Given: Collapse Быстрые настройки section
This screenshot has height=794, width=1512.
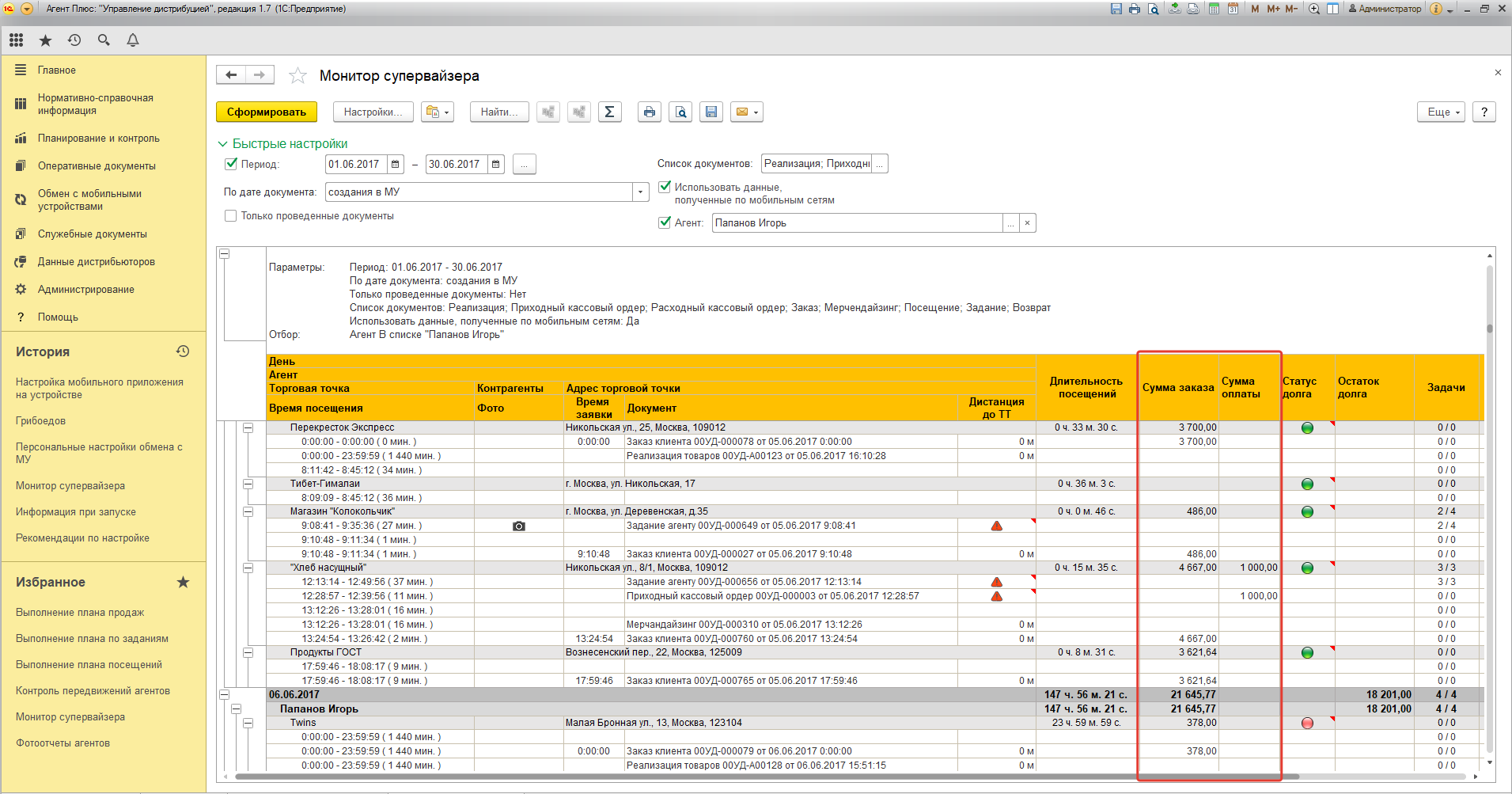Looking at the screenshot, I should pos(222,143).
